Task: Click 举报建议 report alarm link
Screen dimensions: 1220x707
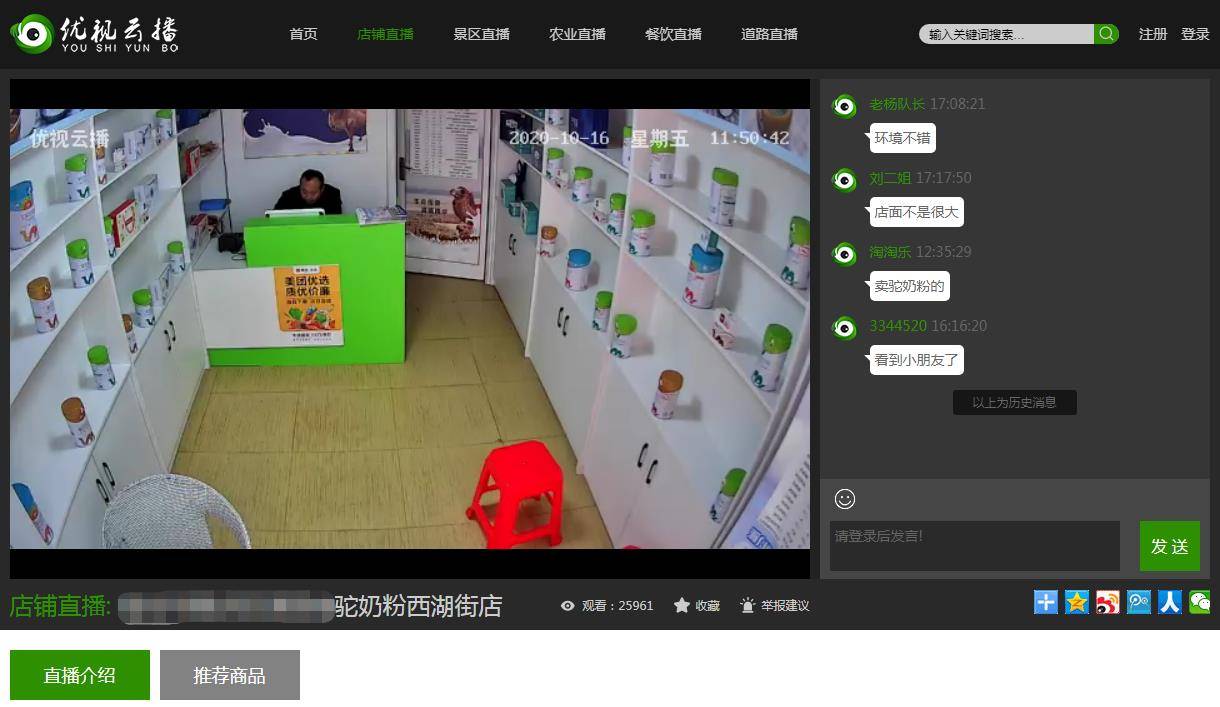Action: [774, 605]
